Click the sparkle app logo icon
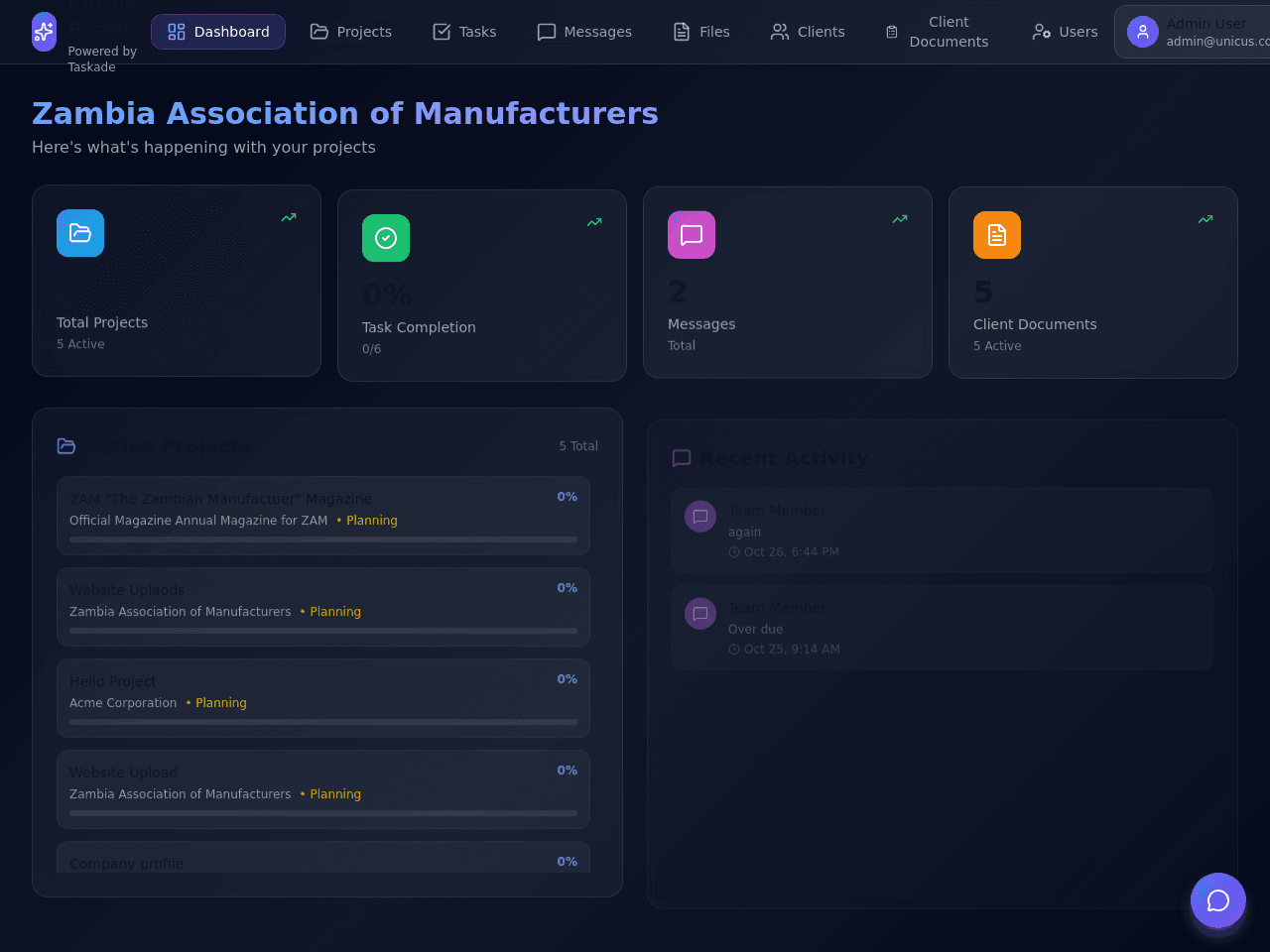The width and height of the screenshot is (1270, 952). pyautogui.click(x=44, y=32)
